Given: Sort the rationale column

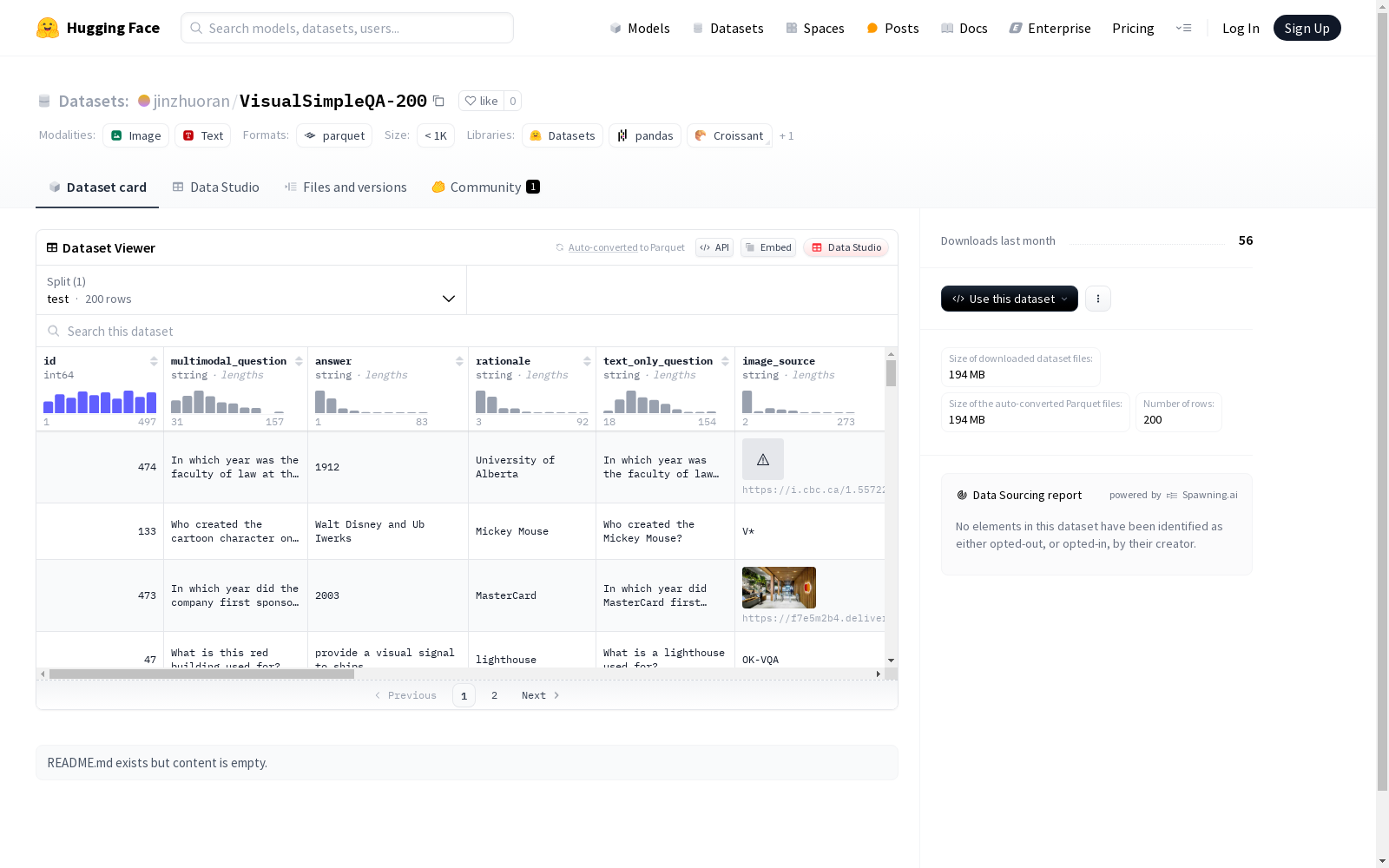Looking at the screenshot, I should [x=587, y=361].
